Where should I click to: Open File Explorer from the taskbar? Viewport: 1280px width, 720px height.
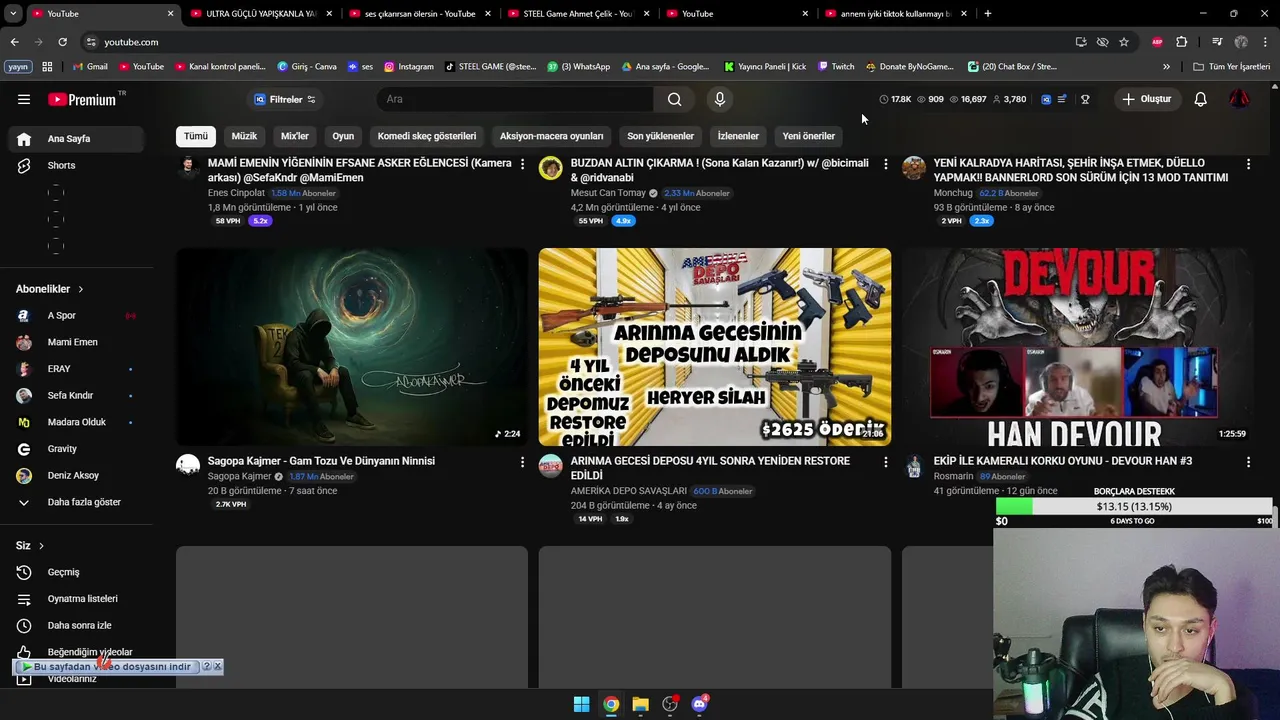coord(640,704)
